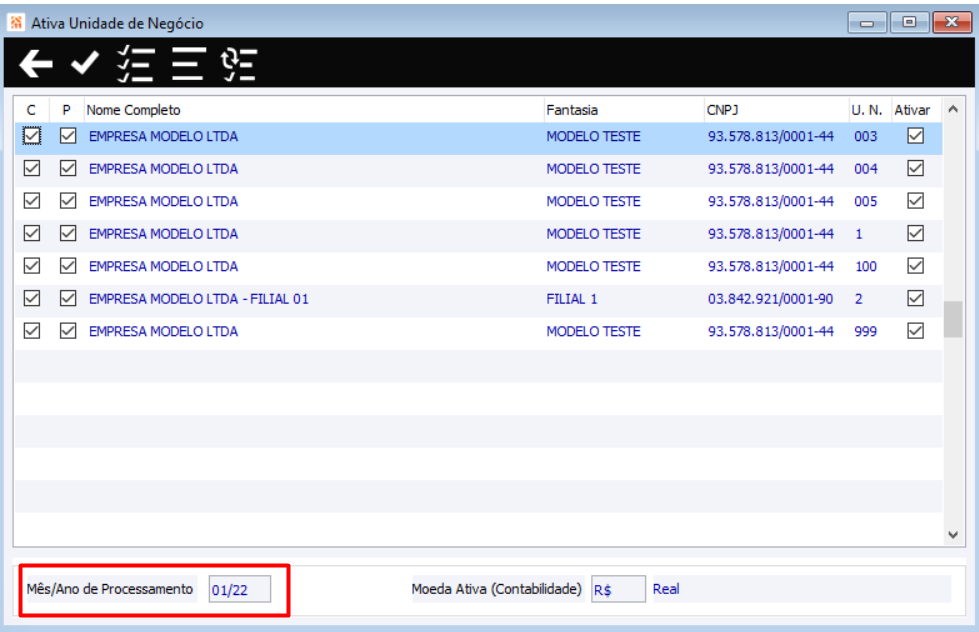Toggle P checkbox for unit 1
This screenshot has height=632, width=979.
tap(68, 234)
